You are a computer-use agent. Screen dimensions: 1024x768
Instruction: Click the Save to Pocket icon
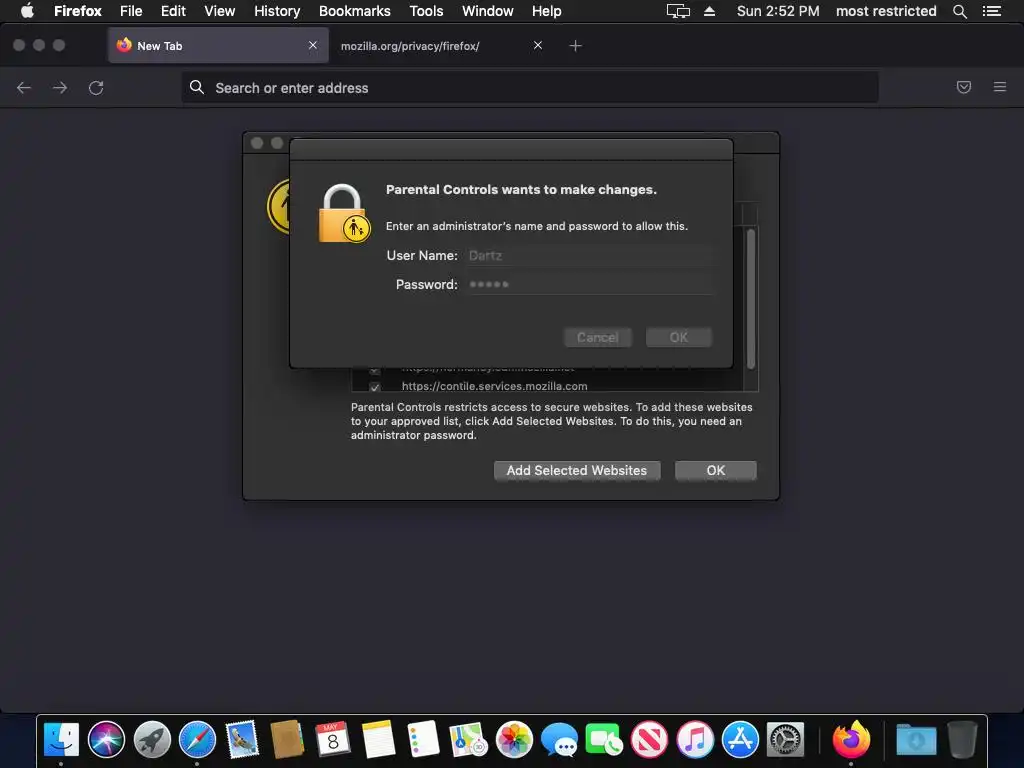[964, 87]
